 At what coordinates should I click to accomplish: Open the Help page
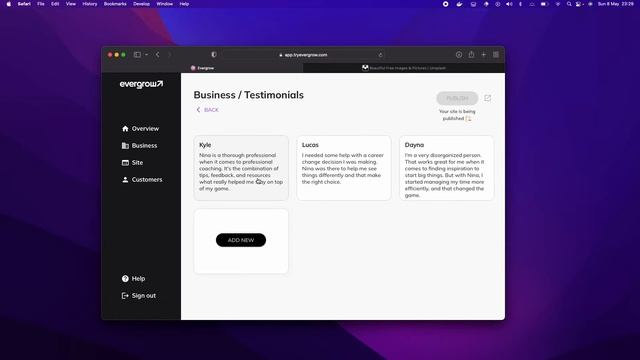click(x=133, y=279)
